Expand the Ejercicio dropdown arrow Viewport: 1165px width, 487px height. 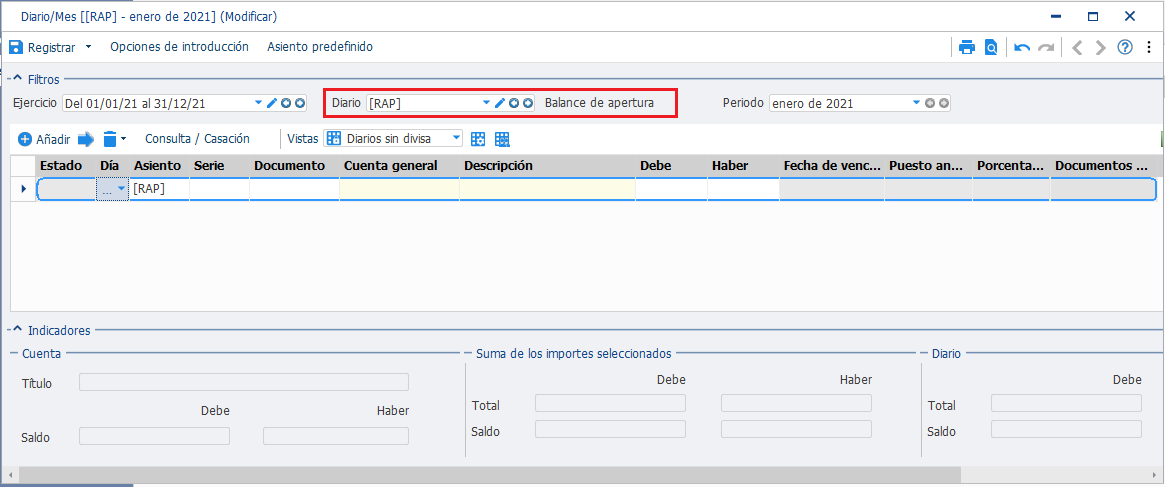point(259,103)
